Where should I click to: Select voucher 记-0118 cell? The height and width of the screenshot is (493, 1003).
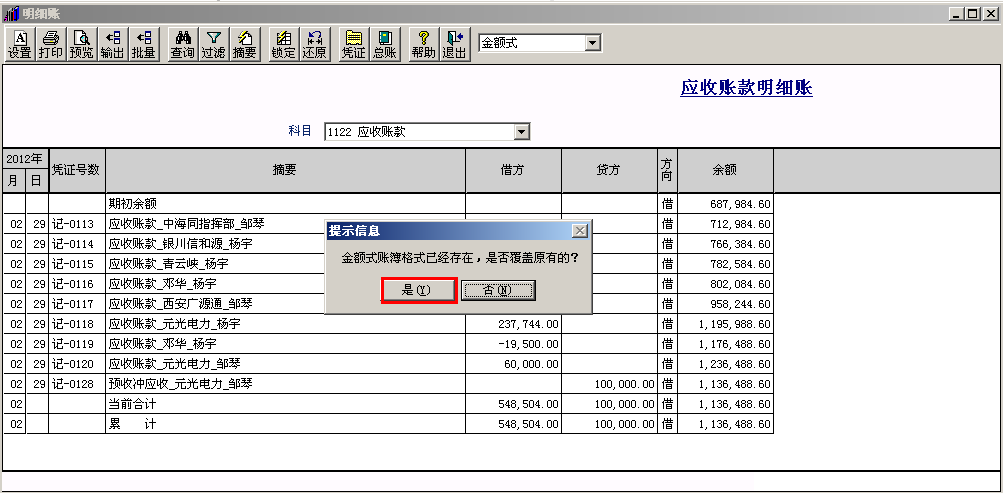[x=77, y=324]
